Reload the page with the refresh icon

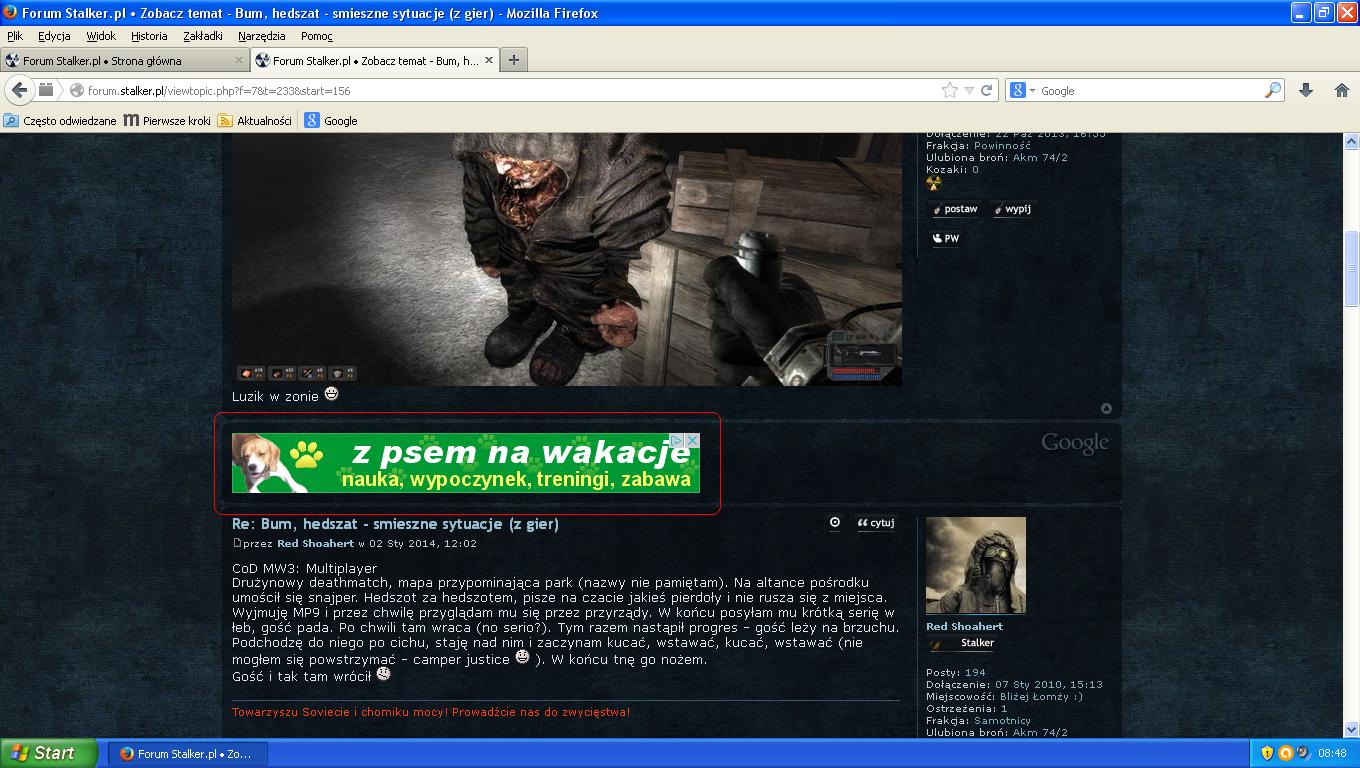(986, 90)
